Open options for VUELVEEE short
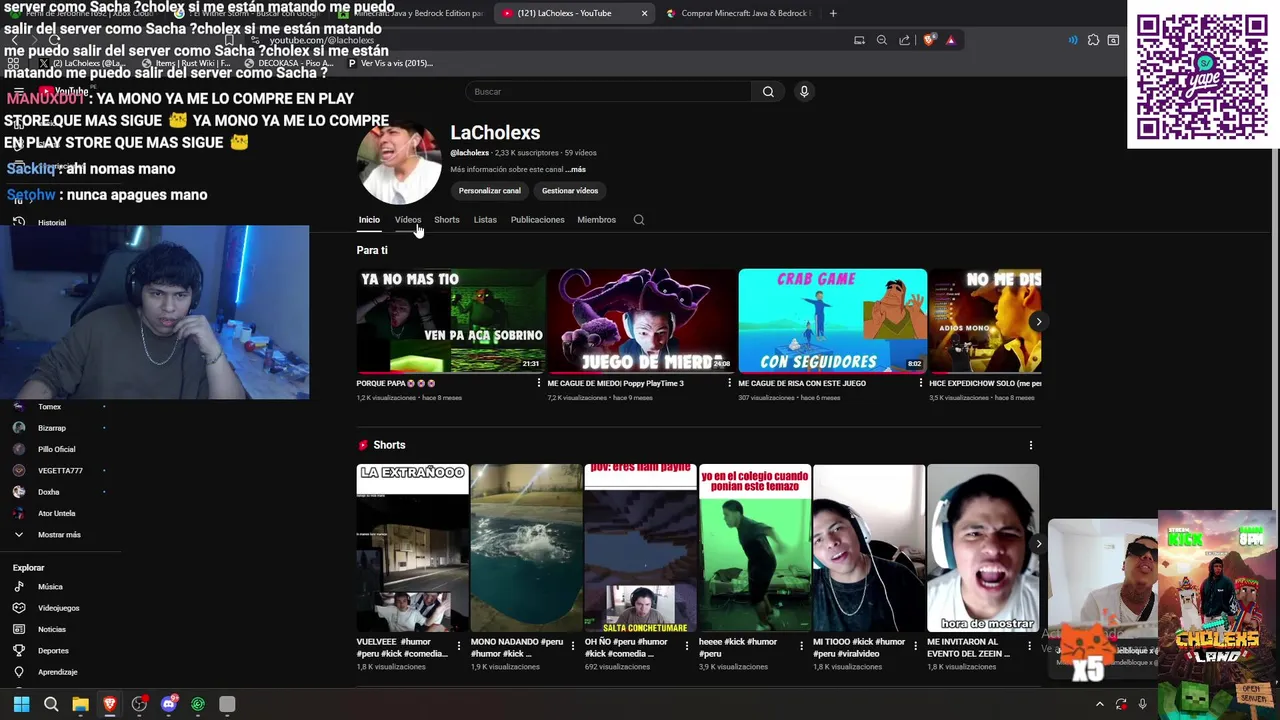 pyautogui.click(x=459, y=646)
